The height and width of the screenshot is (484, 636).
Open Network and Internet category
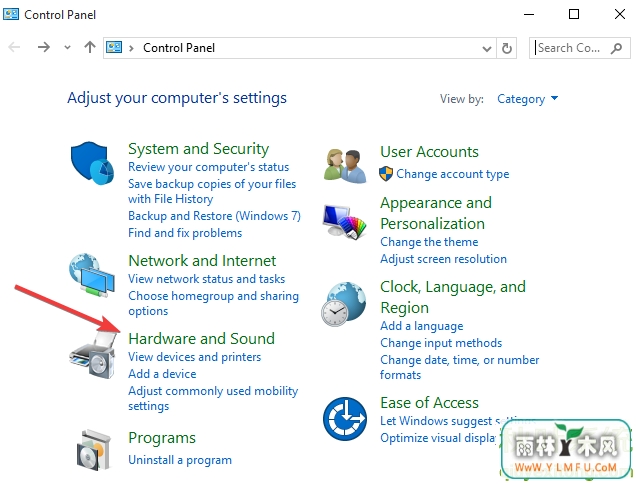click(202, 260)
